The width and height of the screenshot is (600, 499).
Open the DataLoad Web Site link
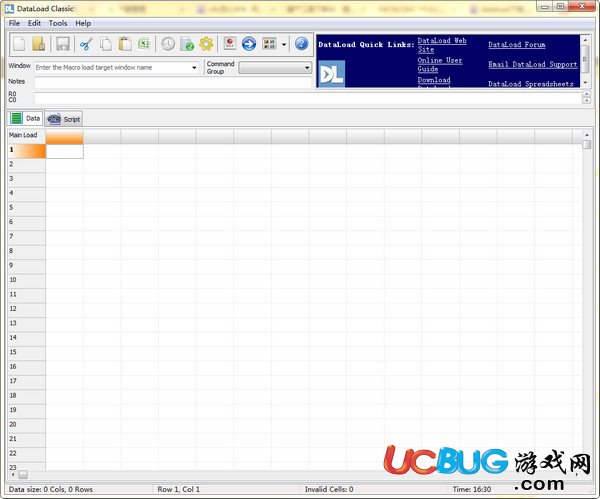(x=442, y=45)
